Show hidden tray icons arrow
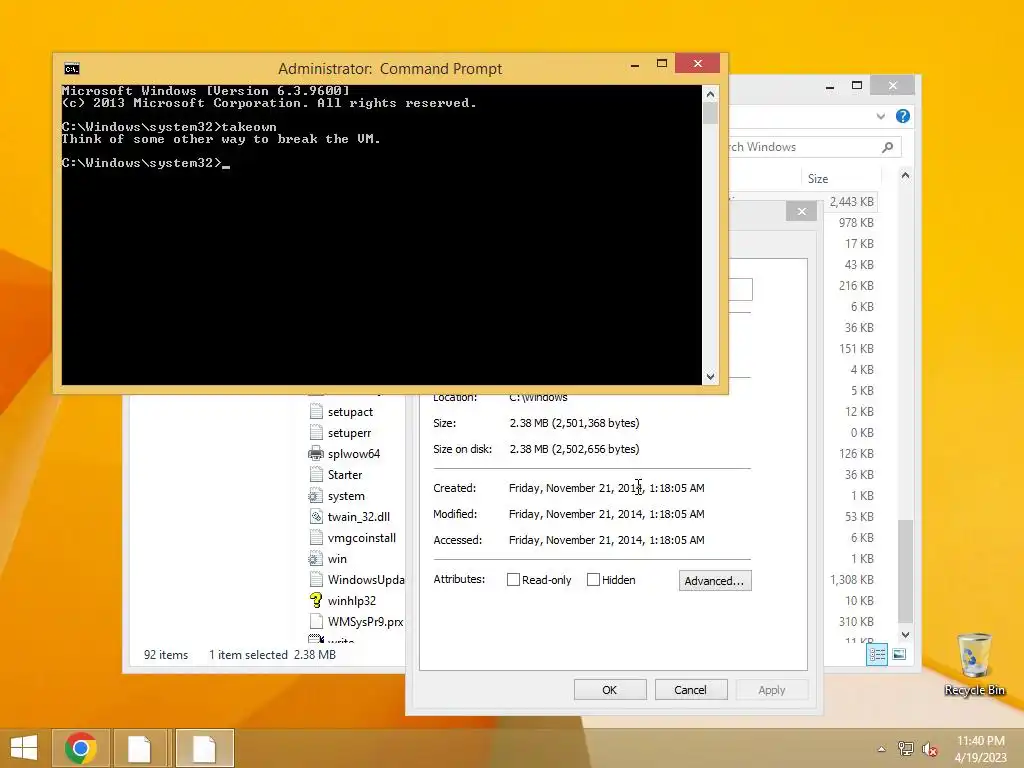This screenshot has width=1024, height=768. (x=882, y=749)
